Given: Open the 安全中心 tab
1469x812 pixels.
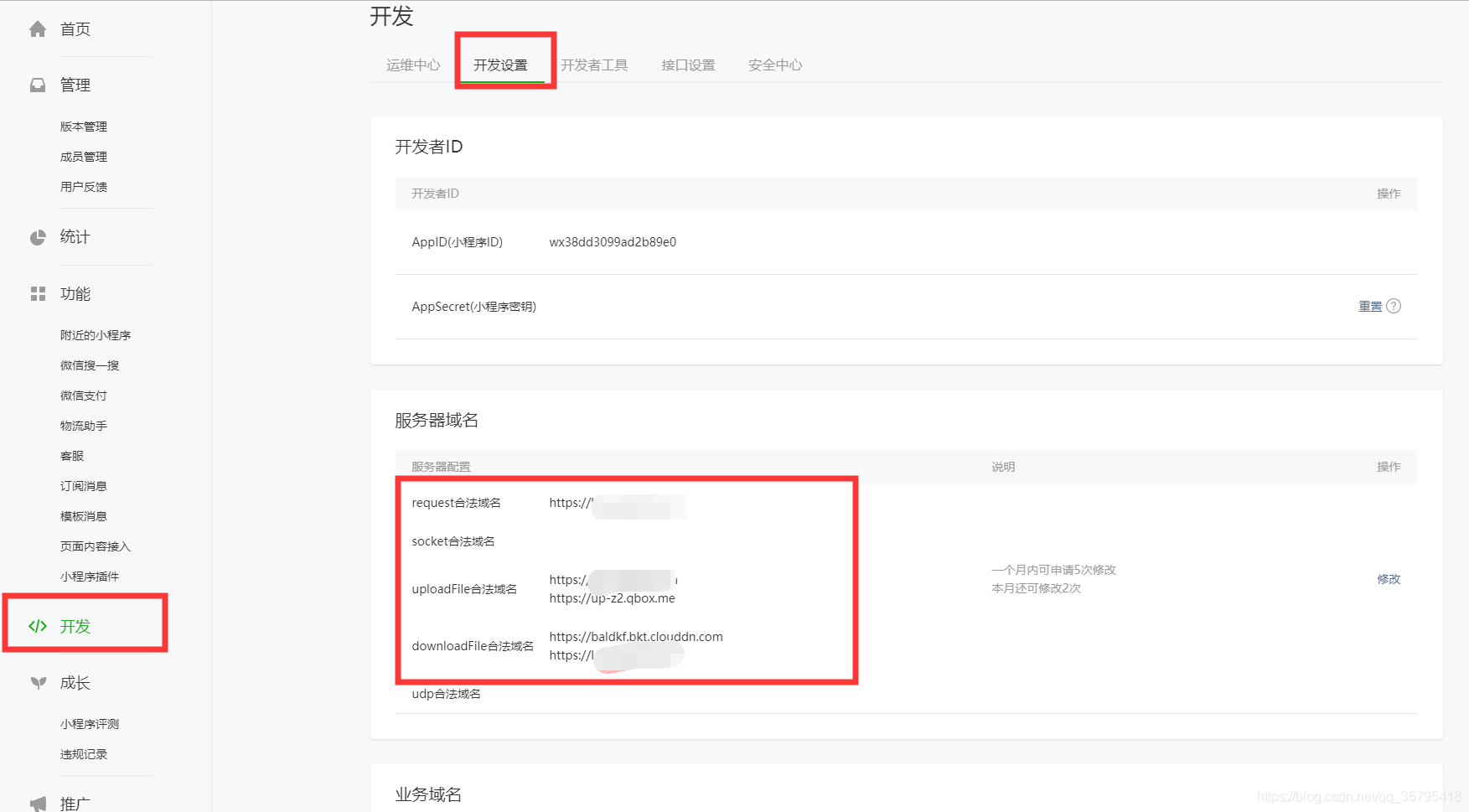Looking at the screenshot, I should click(x=775, y=65).
